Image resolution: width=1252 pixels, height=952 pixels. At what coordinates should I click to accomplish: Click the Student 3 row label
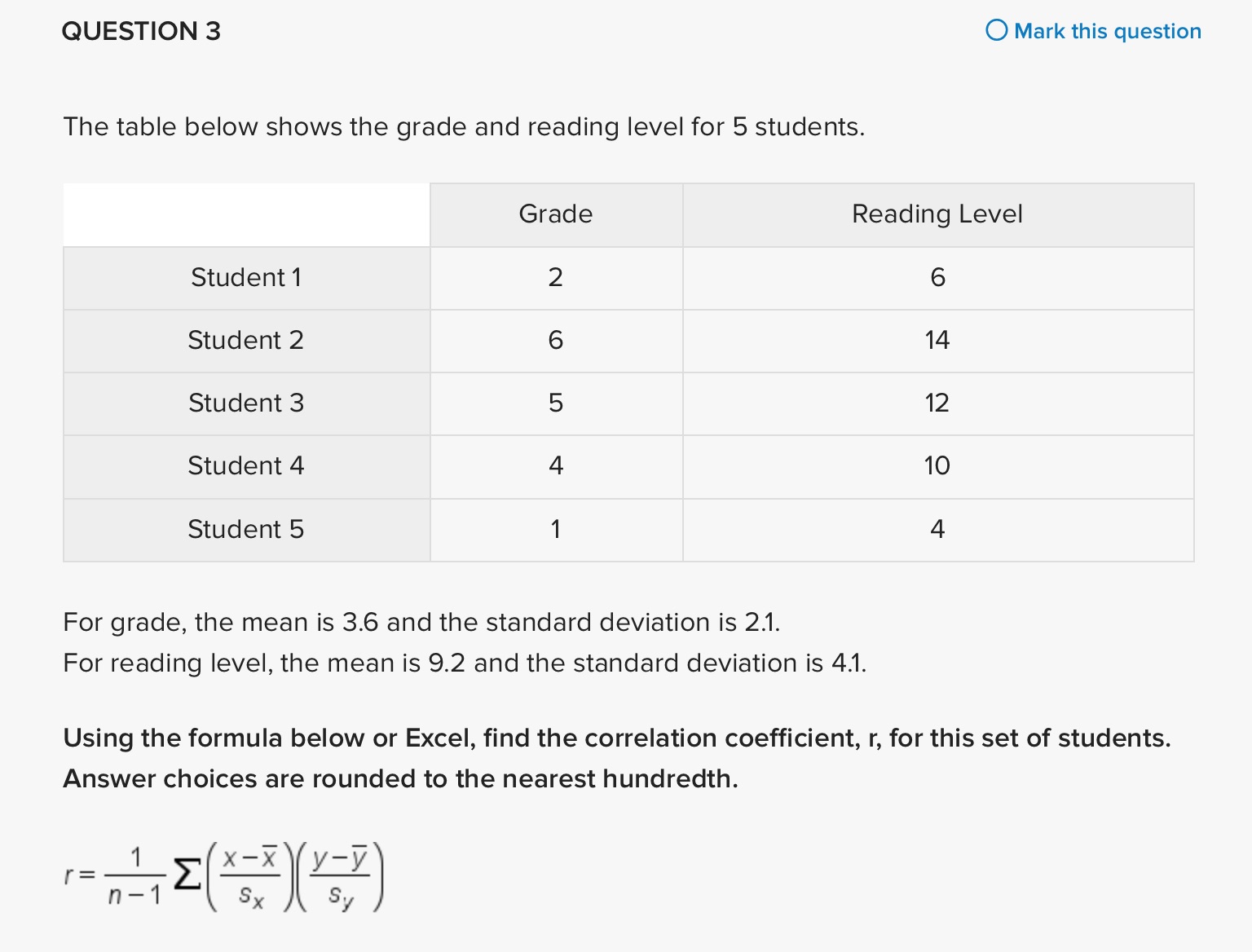[245, 403]
